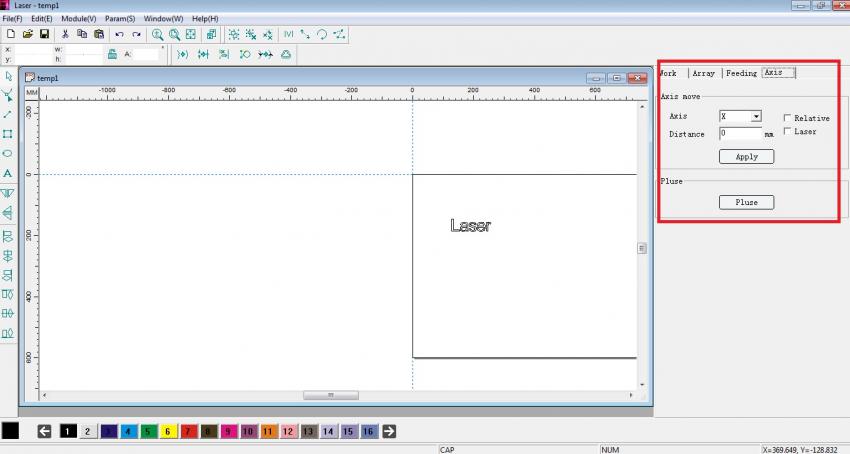Viewport: 850px width, 454px height.
Task: Pick the red layer color 7
Action: [189, 431]
